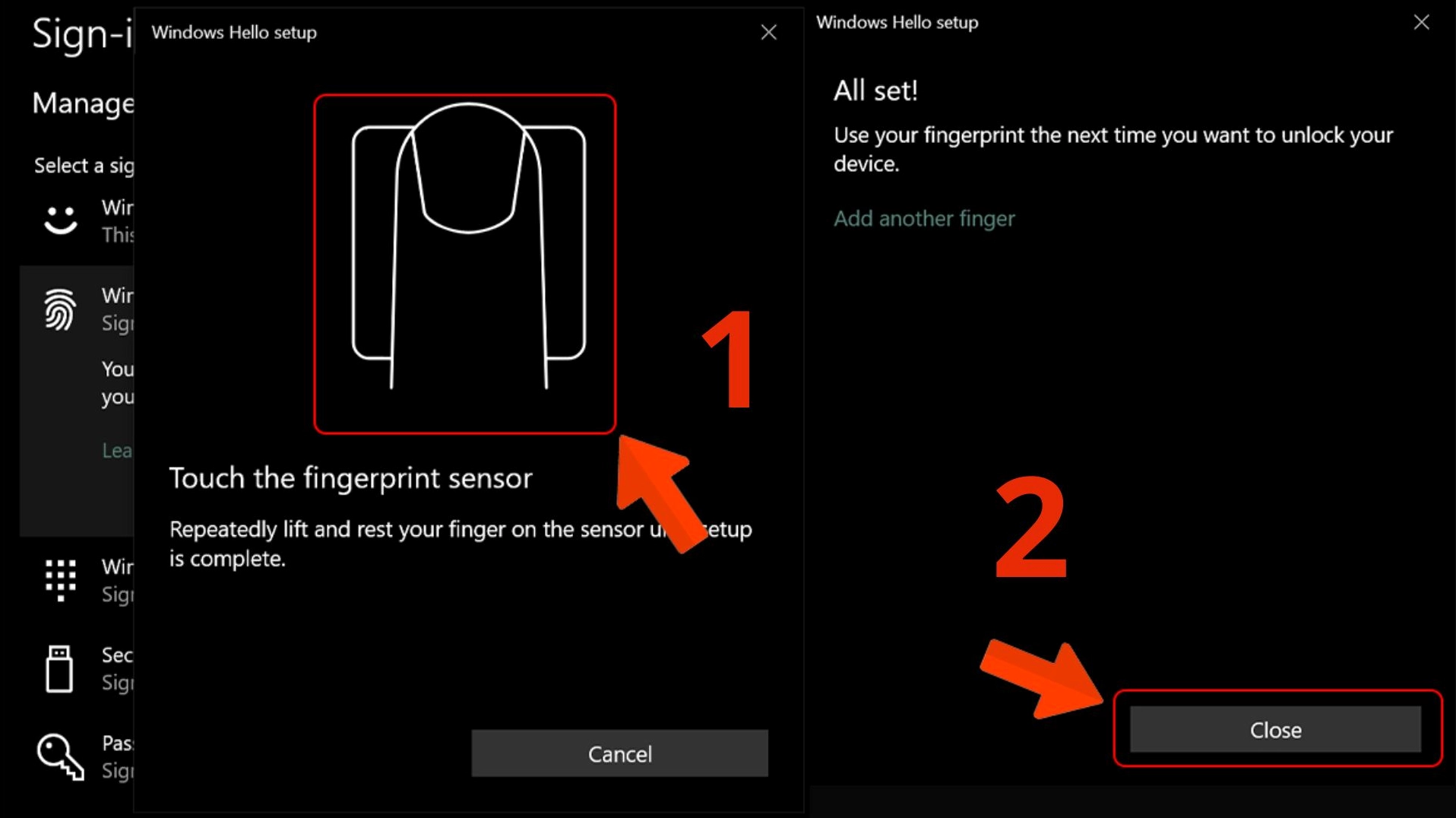Select the Windows Hello Face smiley icon
1456x818 pixels.
(x=60, y=220)
